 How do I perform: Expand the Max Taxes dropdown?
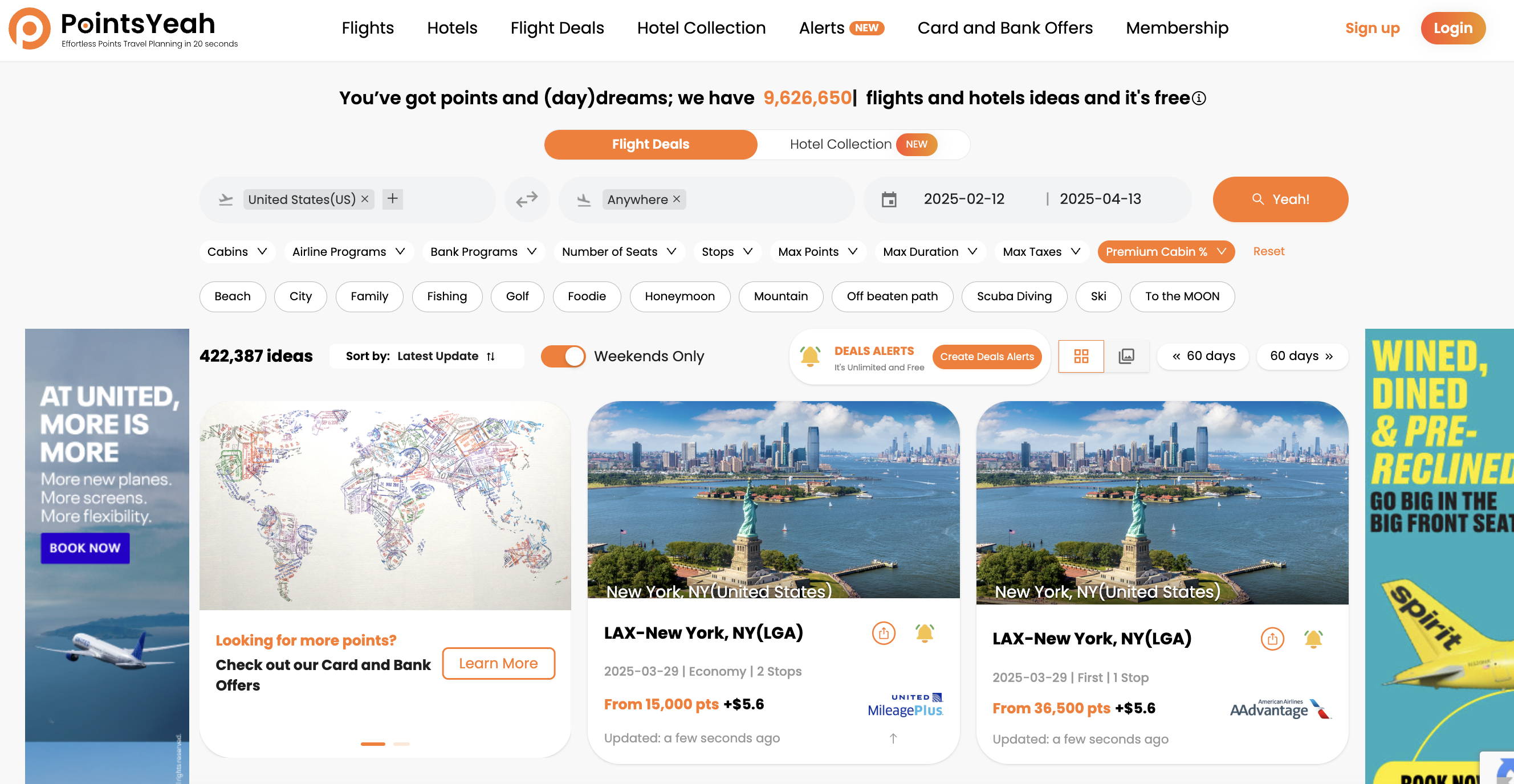(x=1041, y=252)
